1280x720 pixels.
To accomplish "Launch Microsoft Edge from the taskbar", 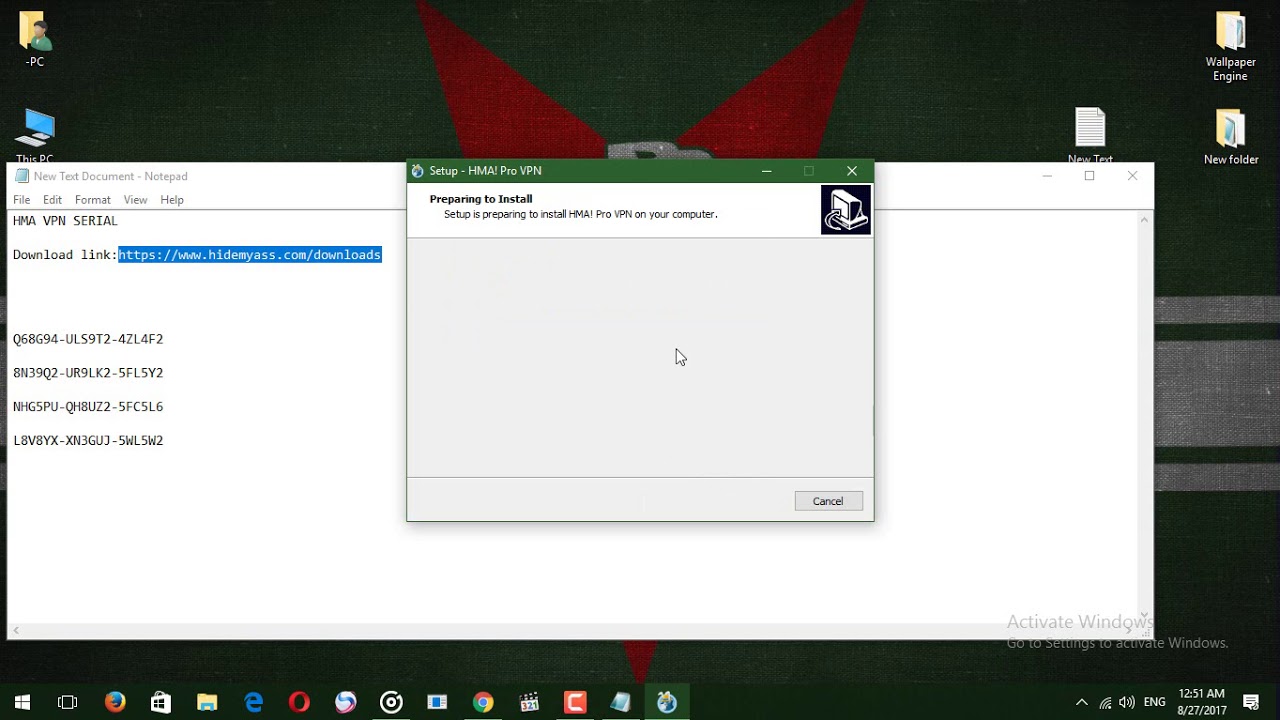I will coord(253,703).
